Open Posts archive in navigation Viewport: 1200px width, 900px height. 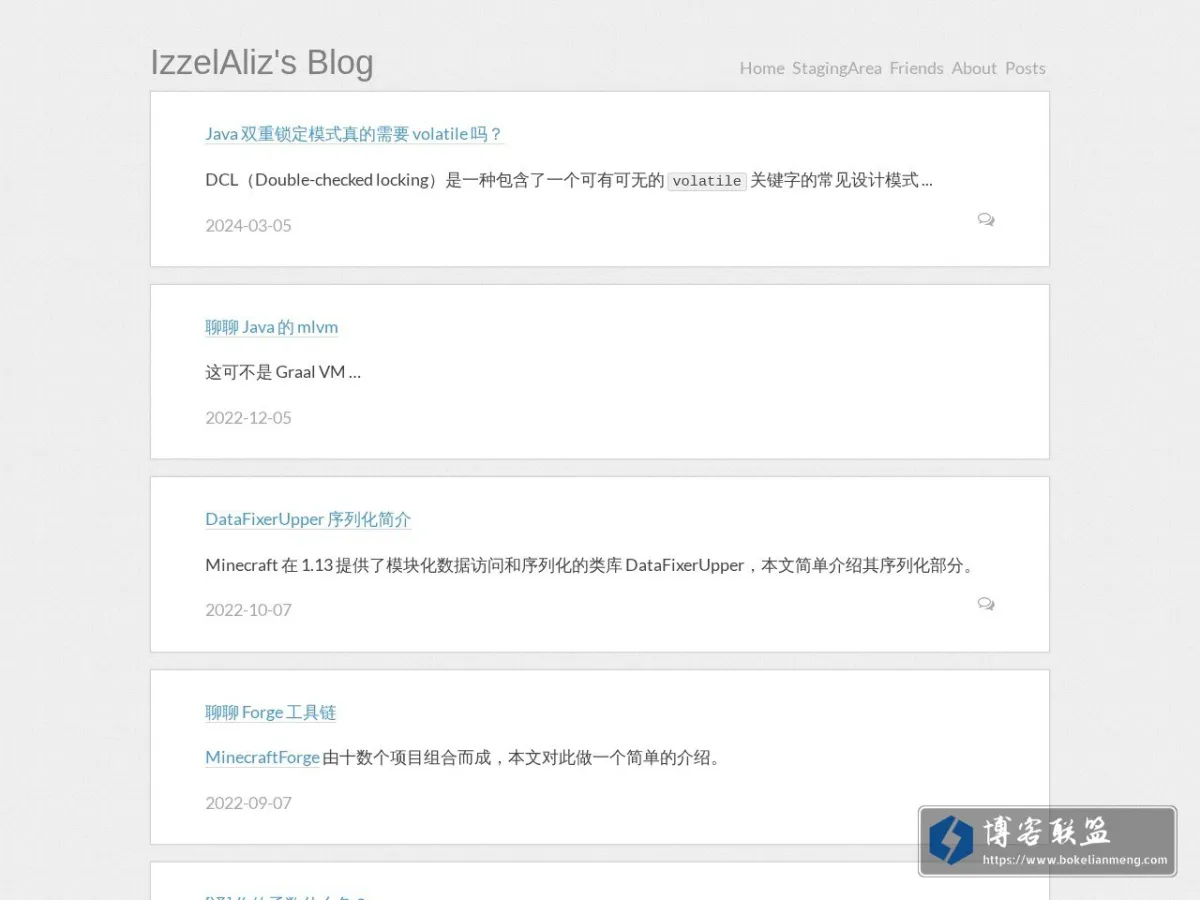1025,68
